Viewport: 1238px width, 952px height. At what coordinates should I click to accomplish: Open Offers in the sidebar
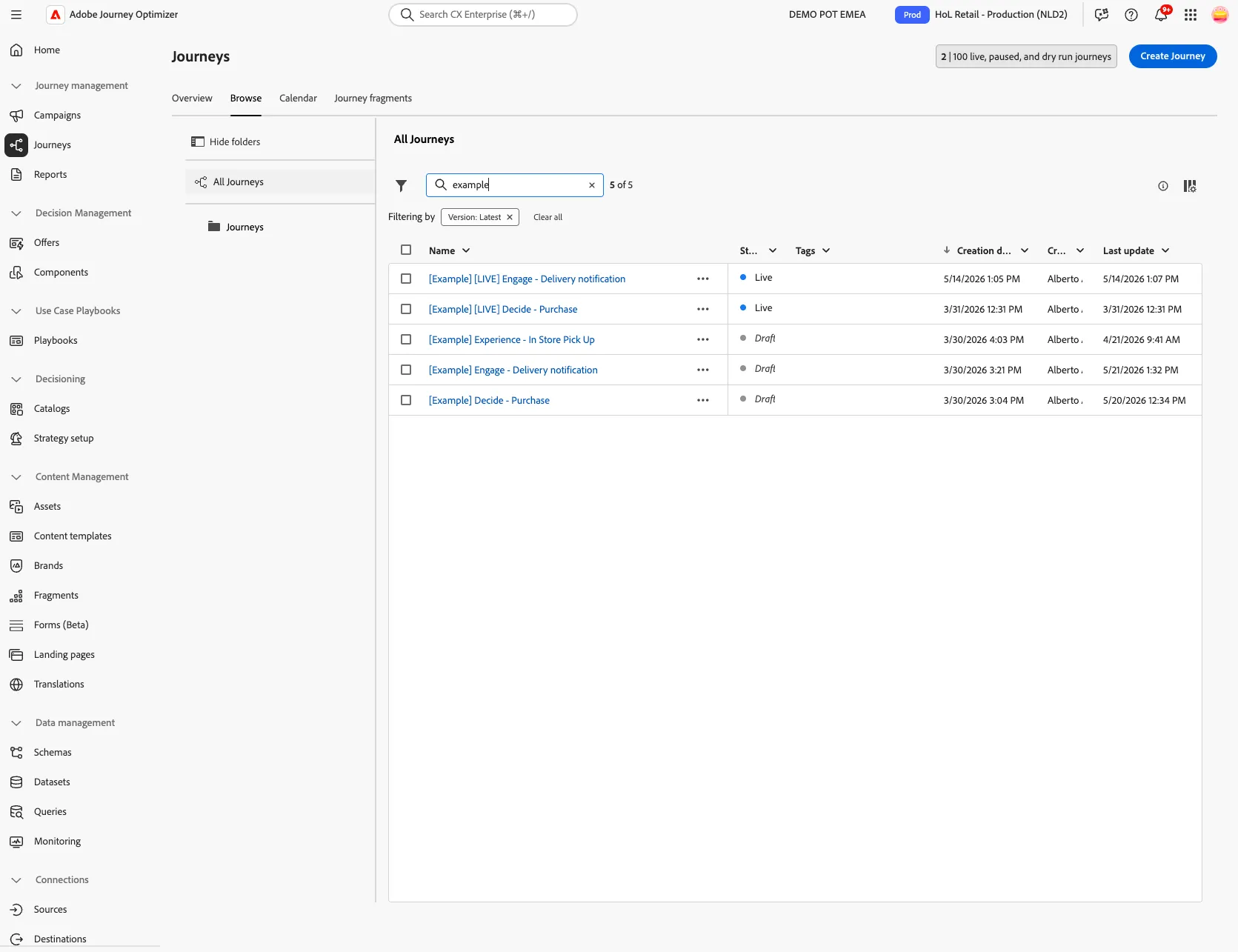pyautogui.click(x=47, y=243)
